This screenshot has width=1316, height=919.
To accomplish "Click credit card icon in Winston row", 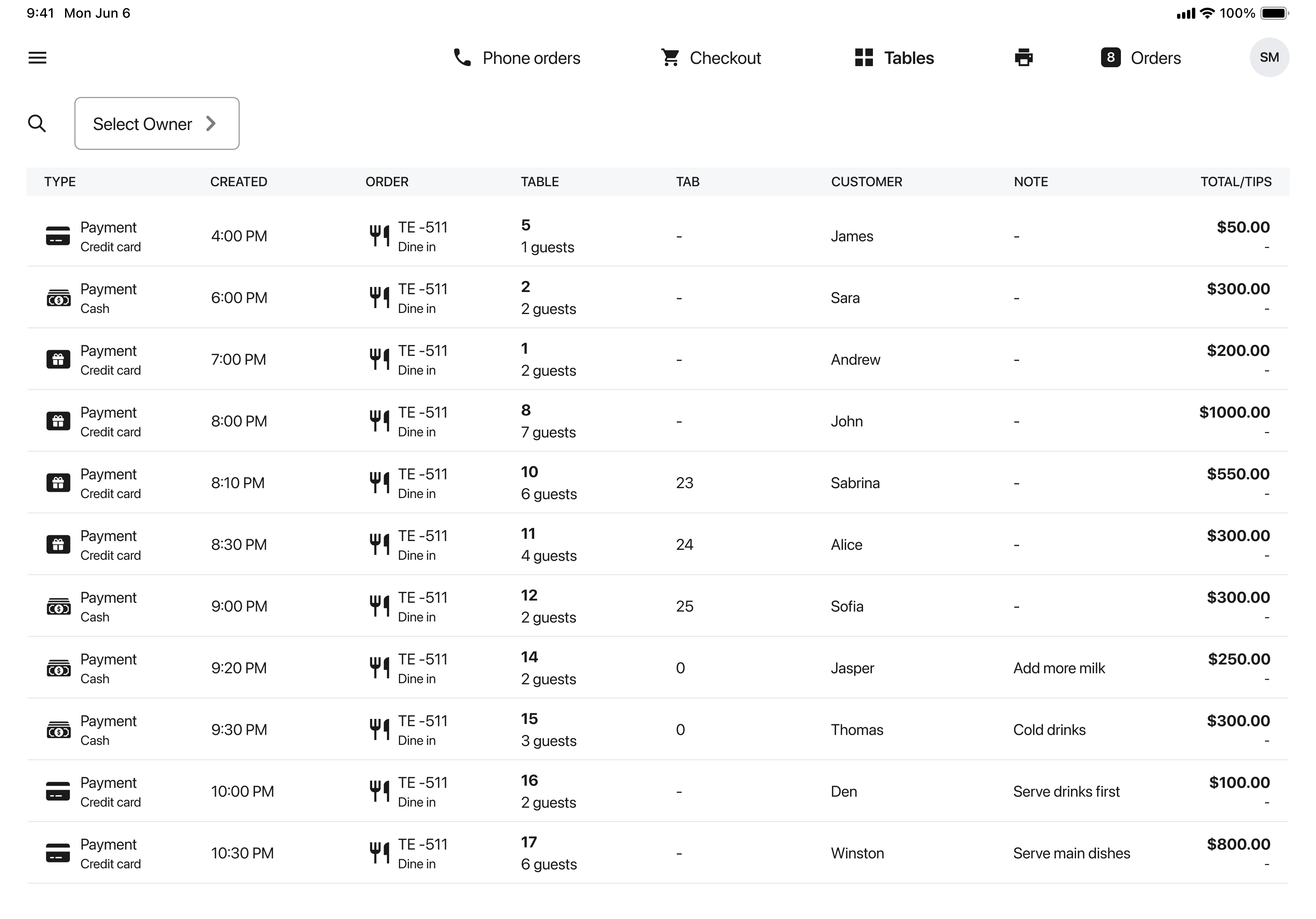I will (58, 853).
